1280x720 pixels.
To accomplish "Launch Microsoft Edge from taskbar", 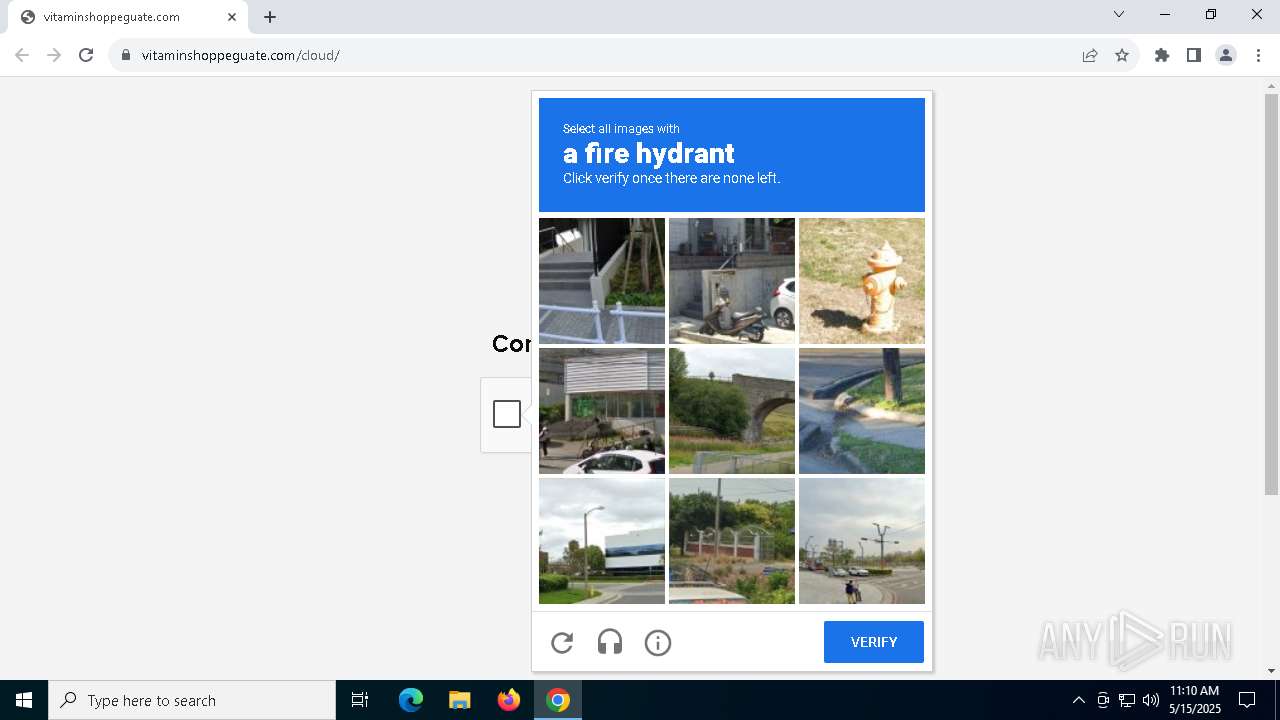I will point(411,700).
